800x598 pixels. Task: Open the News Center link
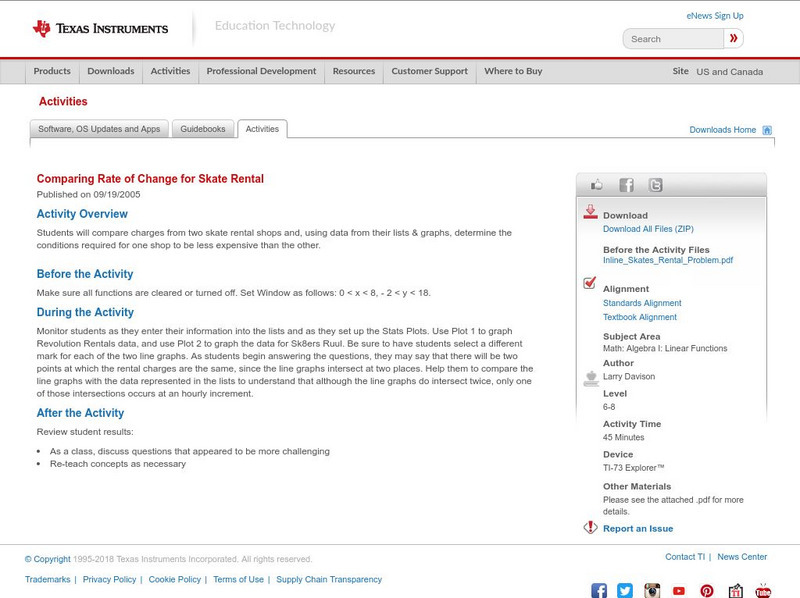[742, 557]
